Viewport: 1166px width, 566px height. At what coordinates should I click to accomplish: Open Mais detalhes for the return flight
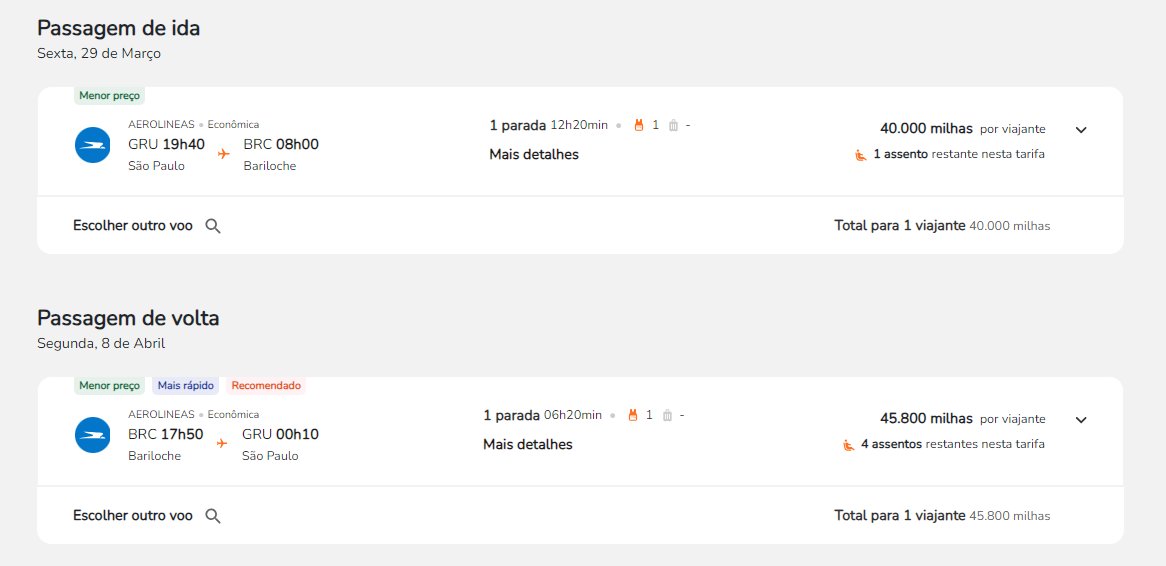click(528, 445)
